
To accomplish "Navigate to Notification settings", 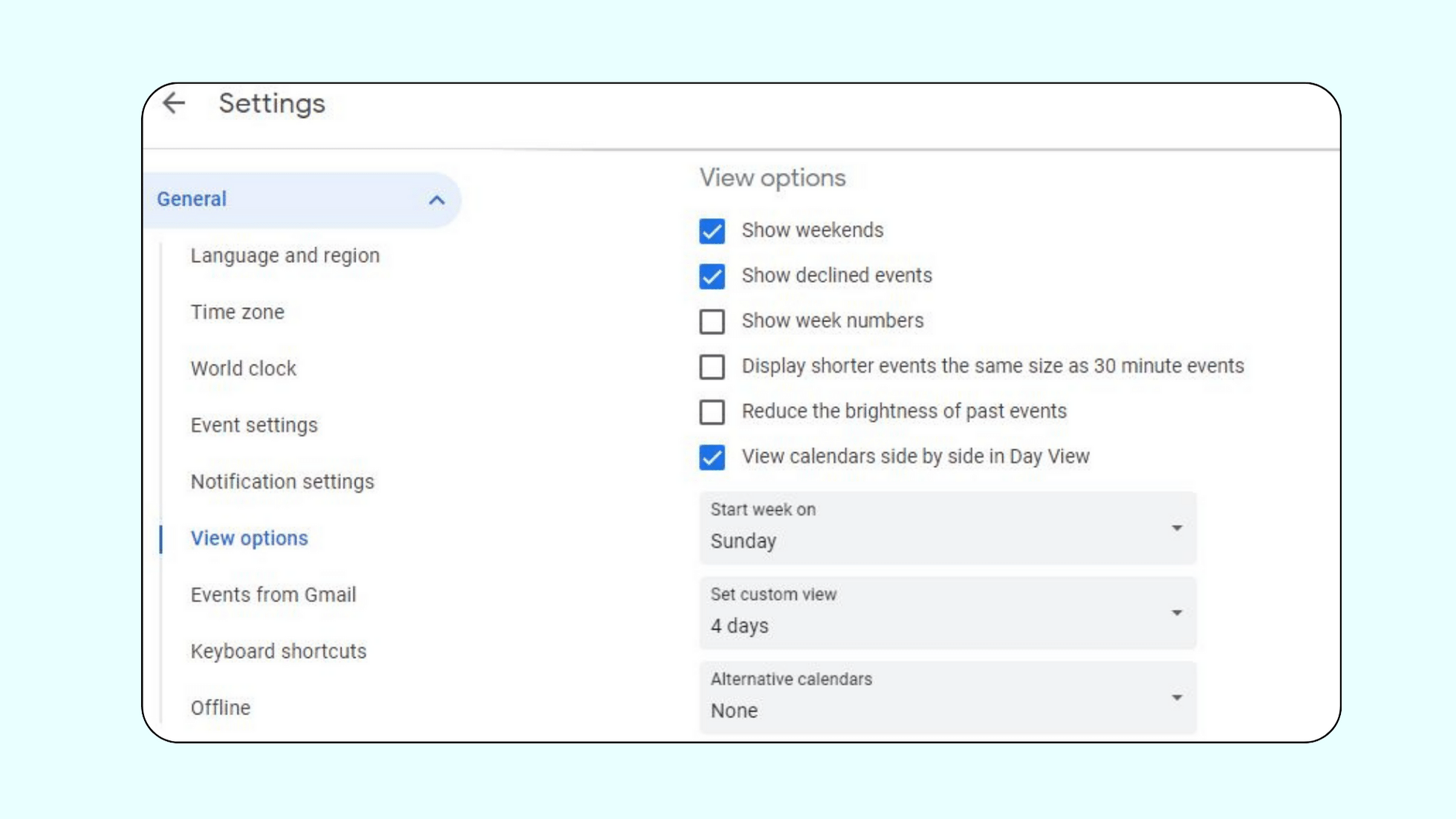I will pyautogui.click(x=282, y=482).
